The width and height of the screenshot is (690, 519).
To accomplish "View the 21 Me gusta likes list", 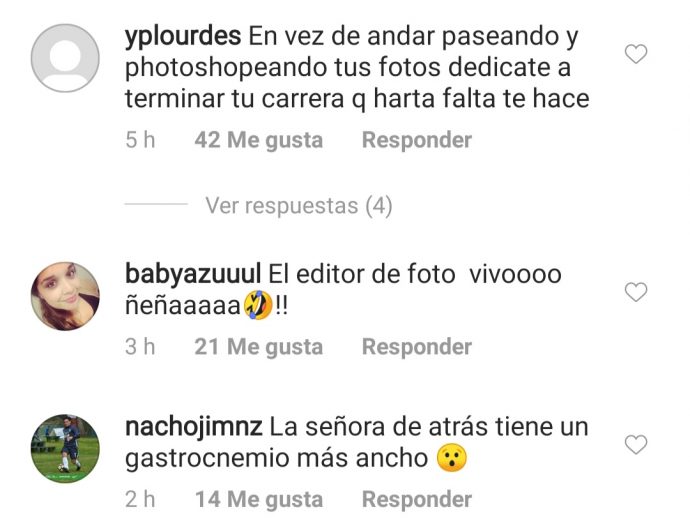I will (x=259, y=347).
